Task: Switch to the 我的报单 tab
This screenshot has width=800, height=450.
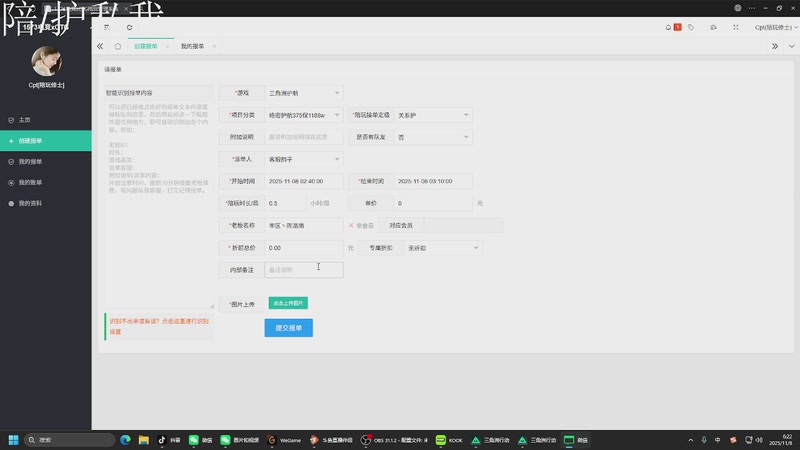Action: pyautogui.click(x=192, y=46)
